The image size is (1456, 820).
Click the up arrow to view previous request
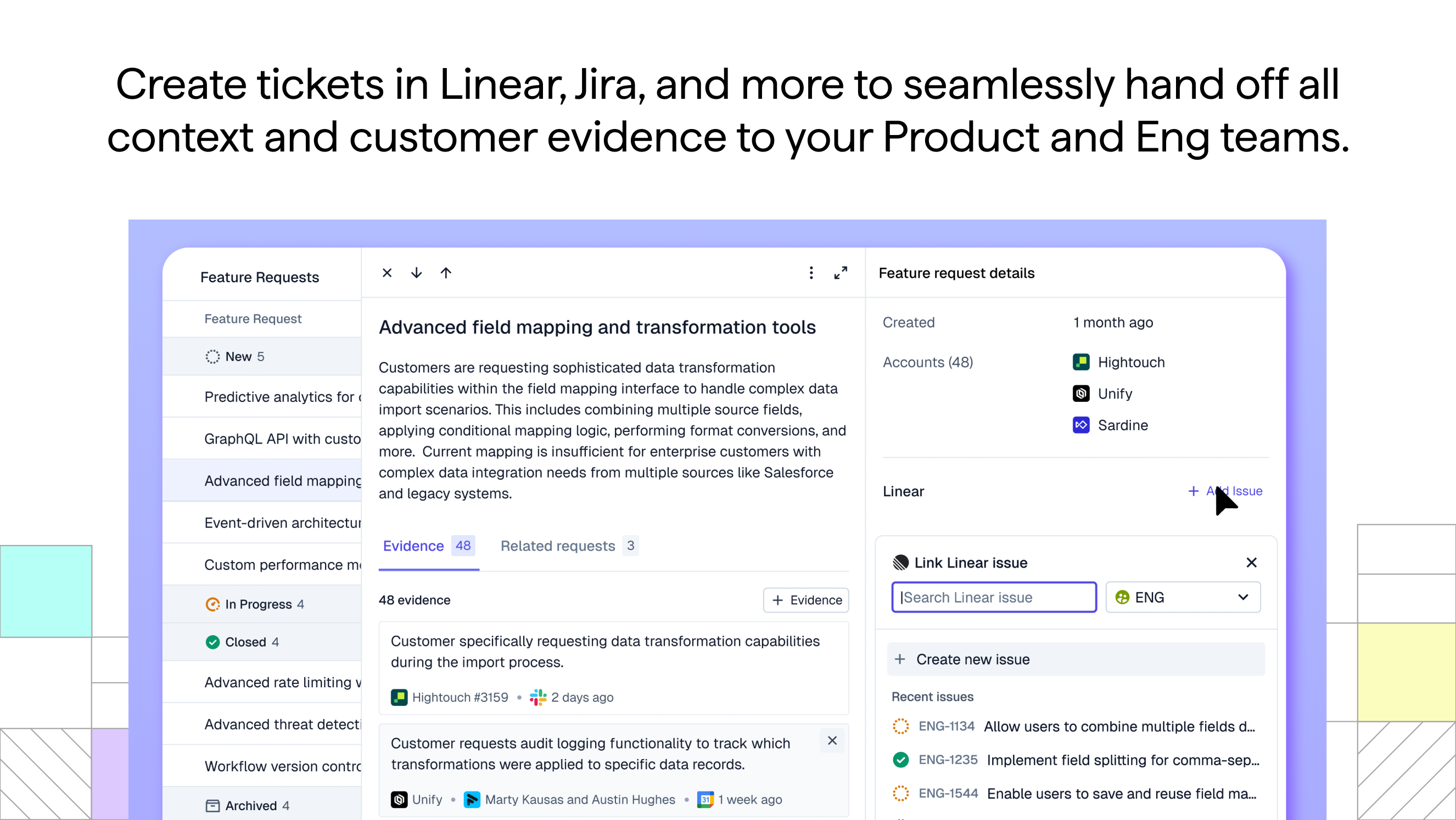click(x=446, y=272)
